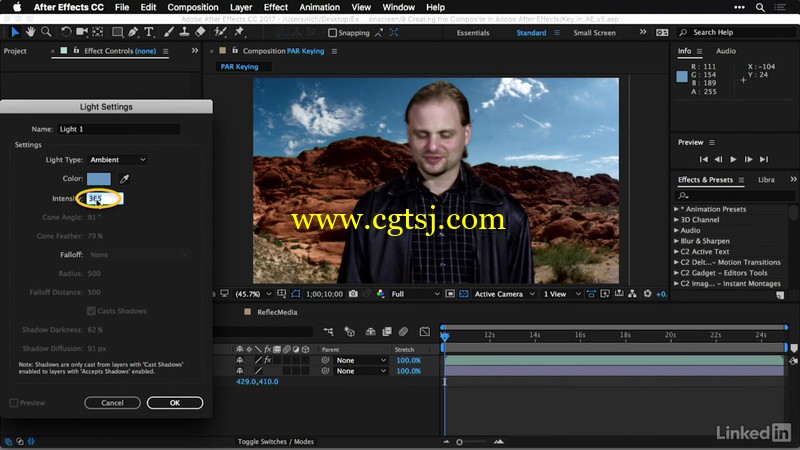Toggle the Snapping checkbox

(x=333, y=33)
